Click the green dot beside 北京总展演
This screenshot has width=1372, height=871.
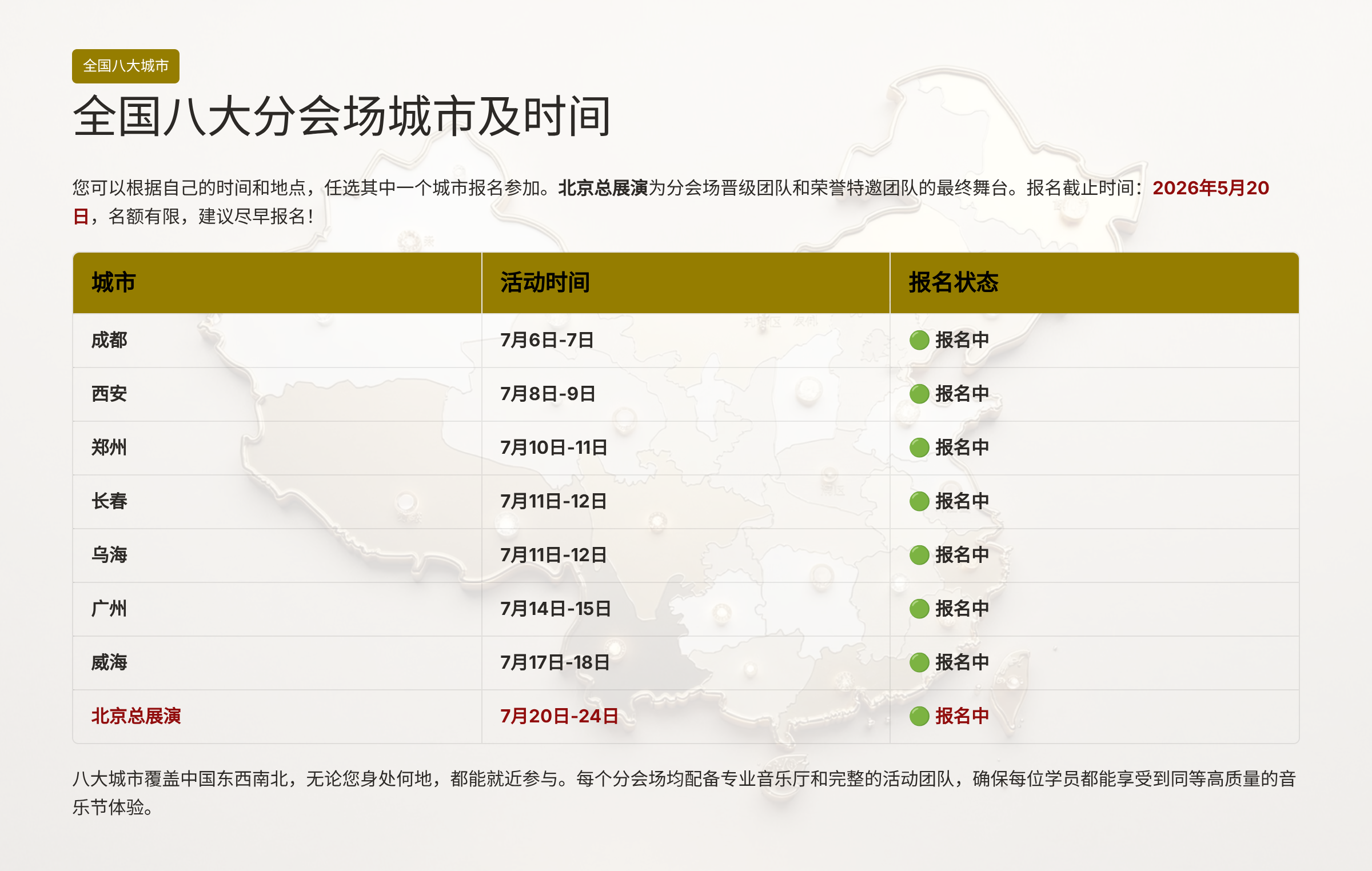coord(919,716)
